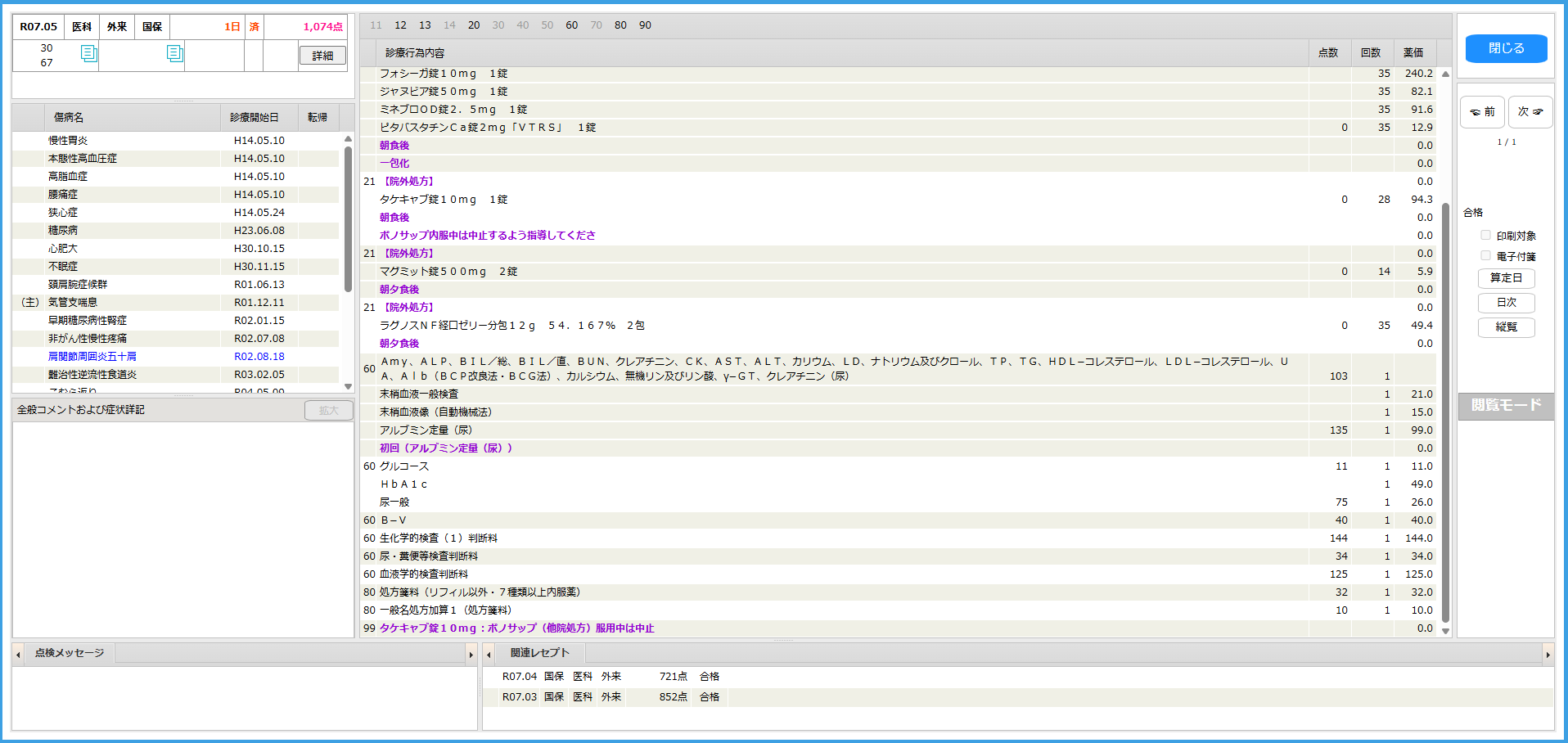Select the blue 肩関節周囲炎五十肩 row
The width and height of the screenshot is (1568, 743).
[x=176, y=357]
